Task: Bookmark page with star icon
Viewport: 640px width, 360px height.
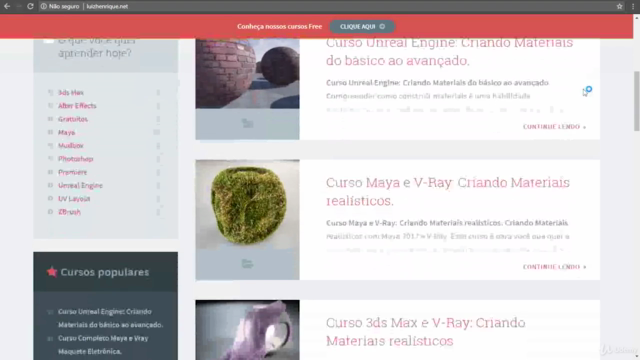Action: pyautogui.click(x=620, y=6)
